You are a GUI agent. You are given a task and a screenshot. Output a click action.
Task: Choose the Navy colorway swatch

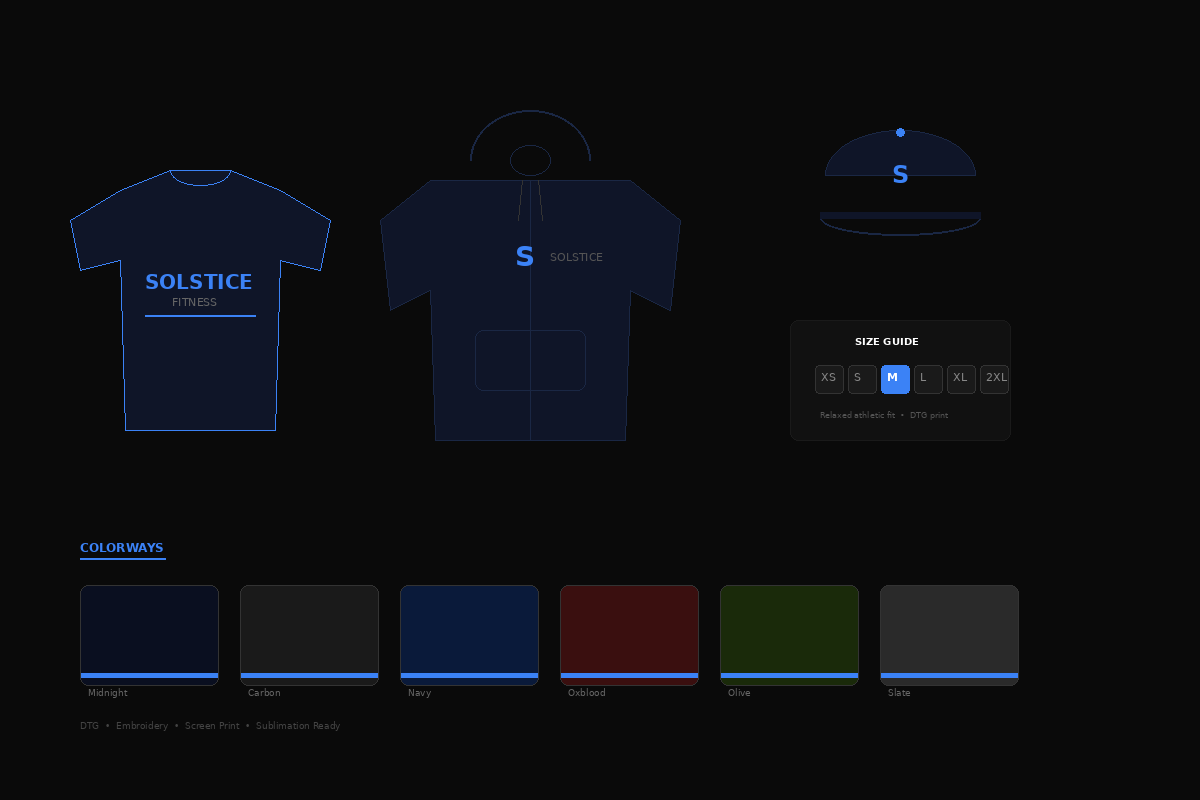coord(469,635)
